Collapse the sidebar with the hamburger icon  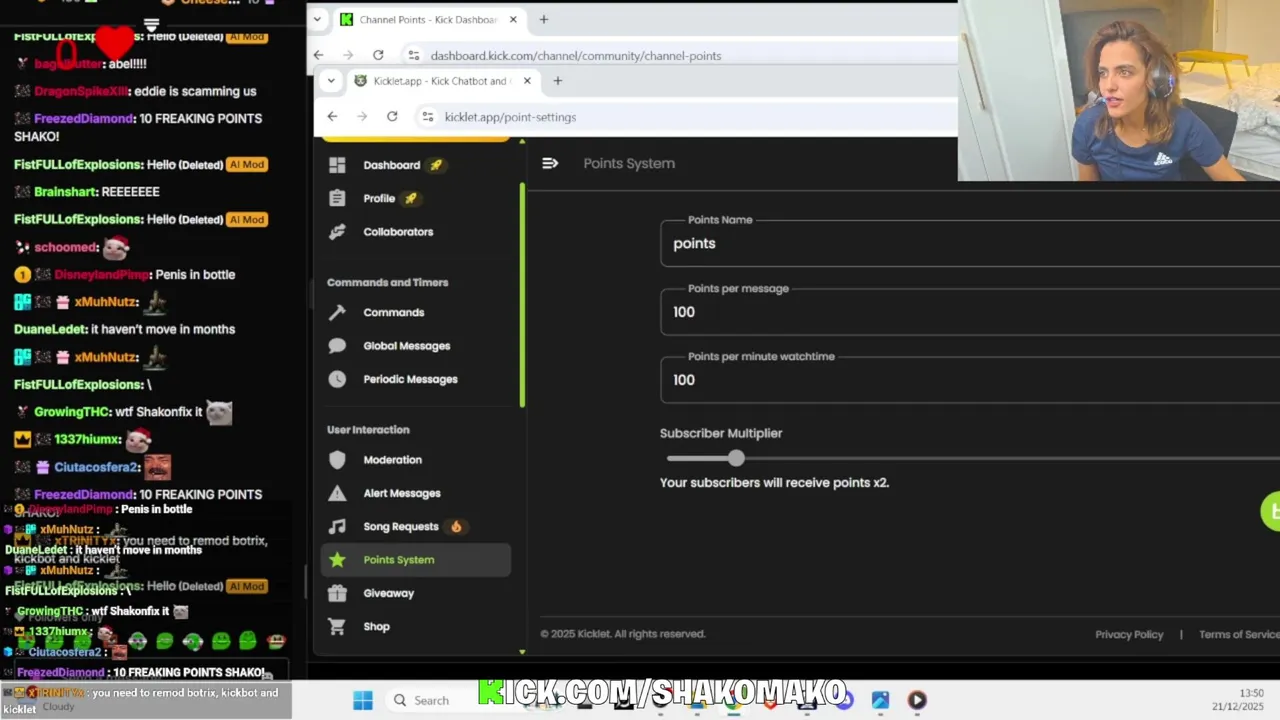550,163
